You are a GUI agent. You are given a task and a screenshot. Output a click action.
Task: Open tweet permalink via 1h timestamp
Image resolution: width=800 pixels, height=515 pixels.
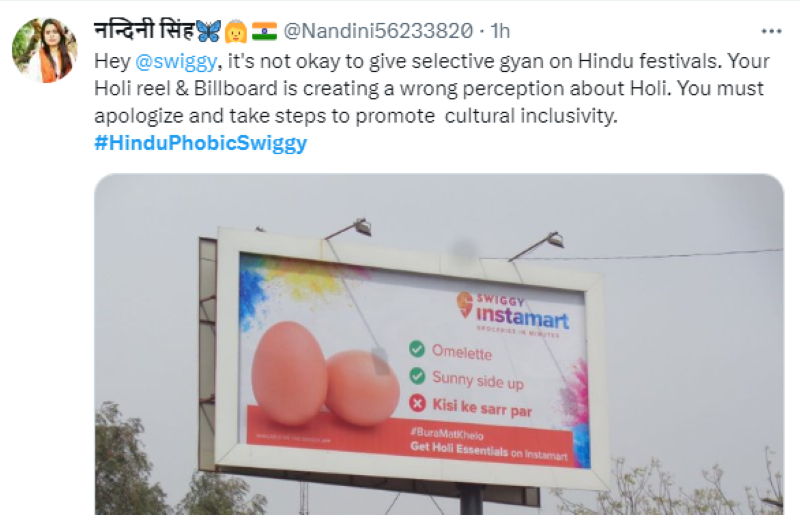pyautogui.click(x=500, y=31)
